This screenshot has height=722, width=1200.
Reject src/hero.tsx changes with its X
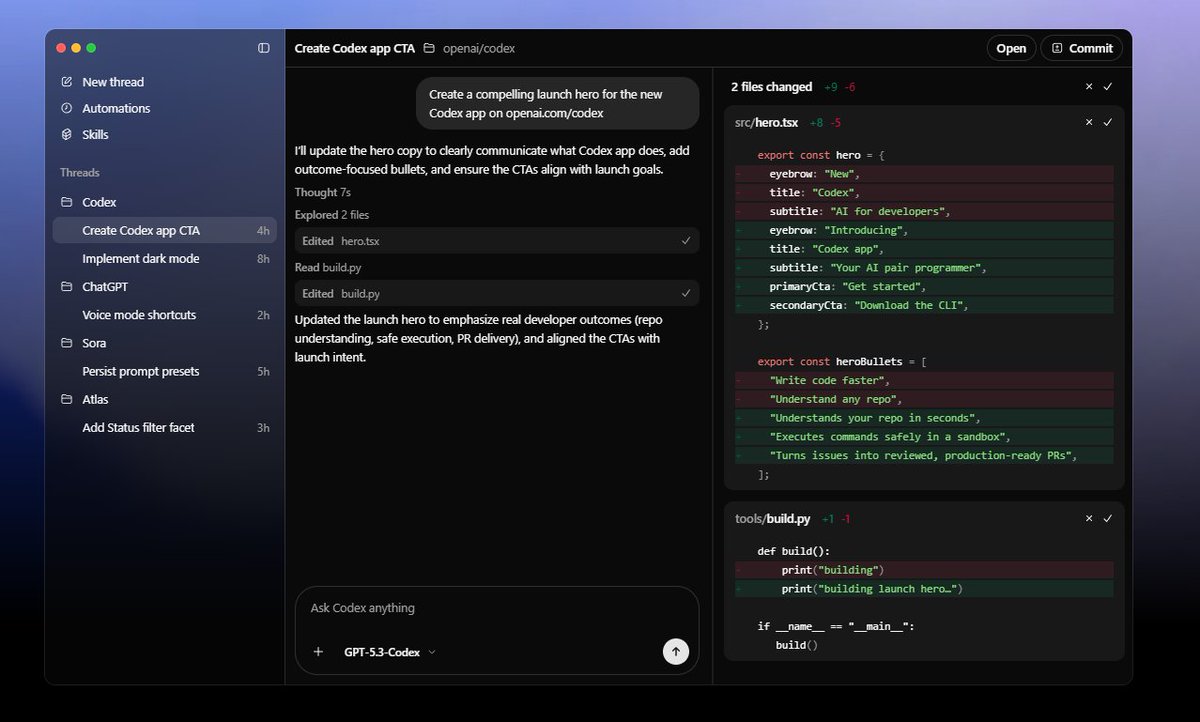(1089, 122)
